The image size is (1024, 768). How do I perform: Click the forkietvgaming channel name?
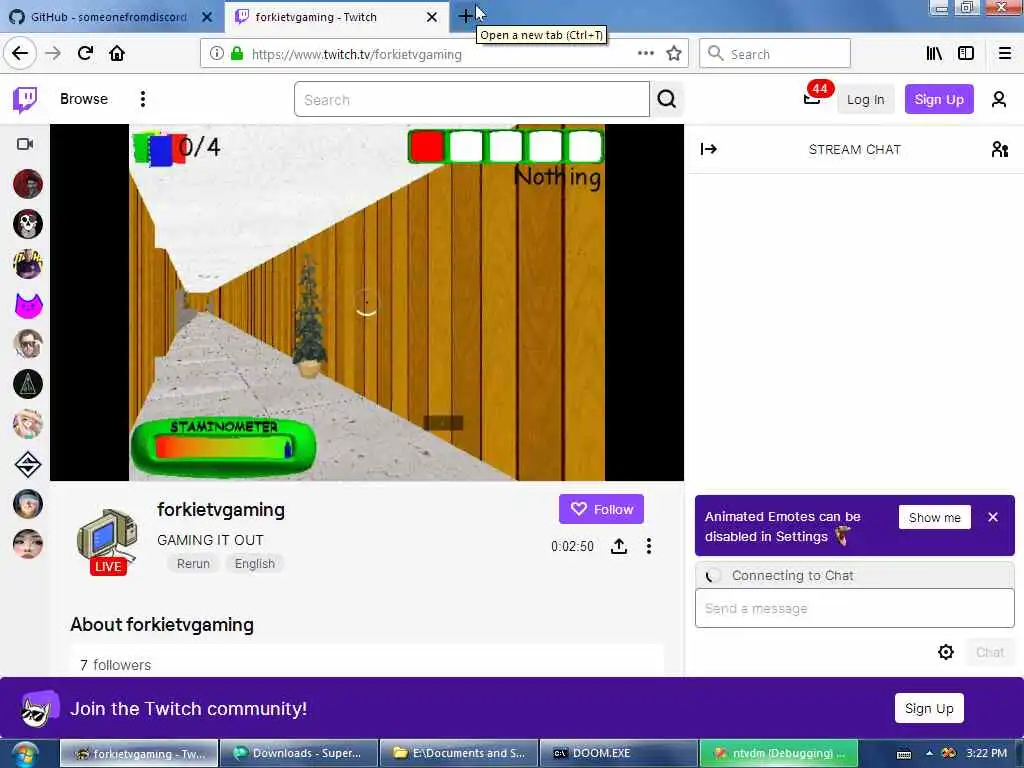221,510
